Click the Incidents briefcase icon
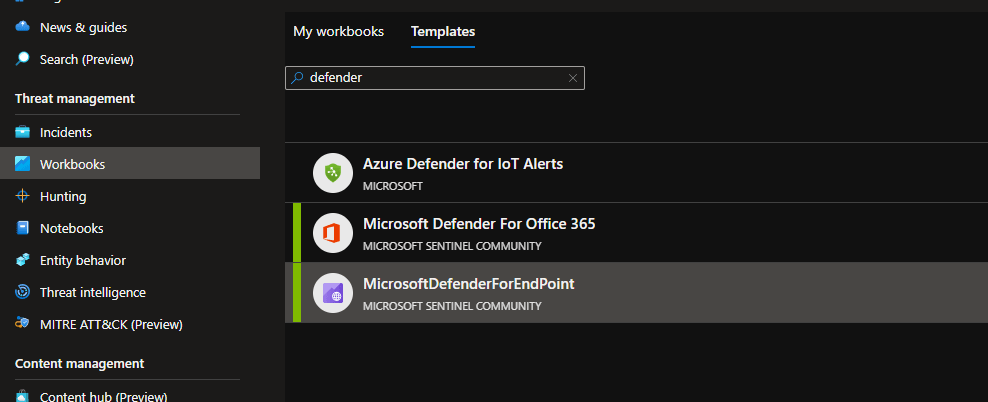The height and width of the screenshot is (402, 988). (23, 132)
